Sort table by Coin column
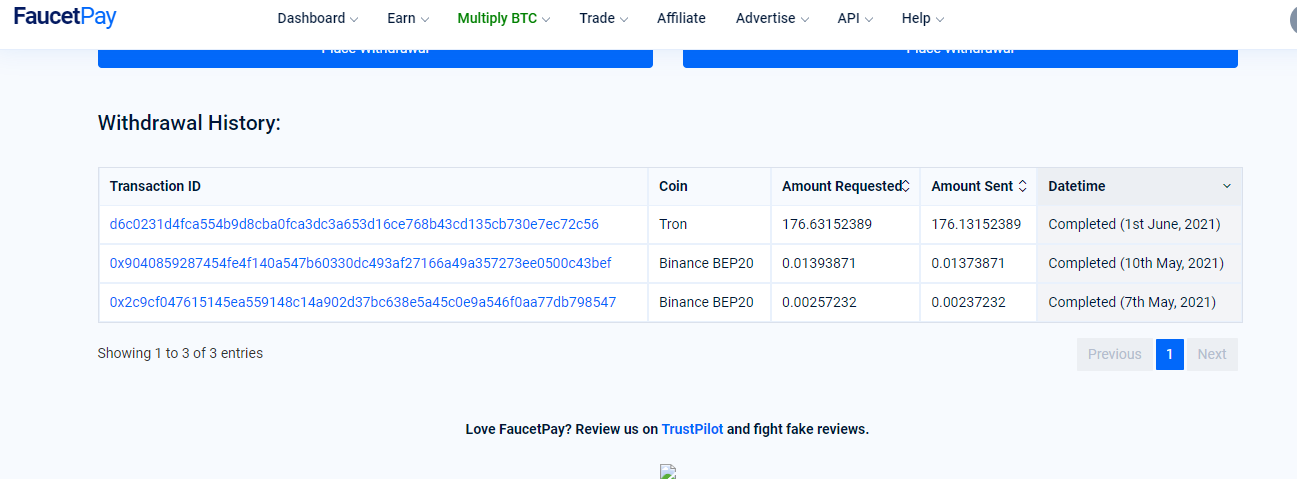Viewport: 1297px width, 479px height. pos(709,186)
